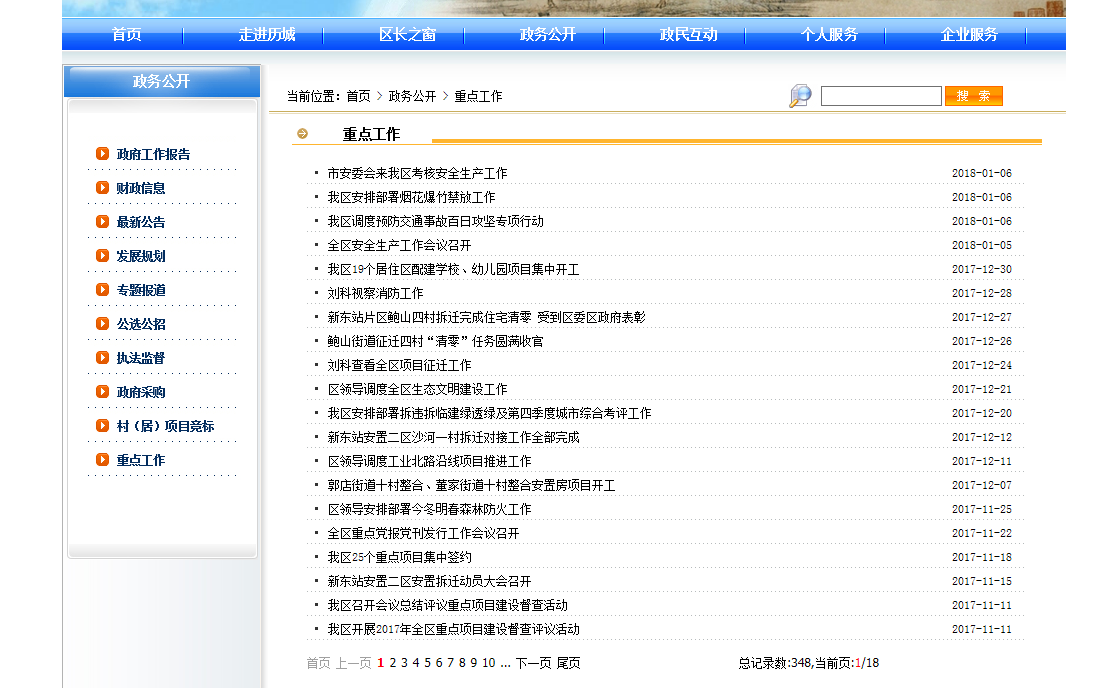Open article 我区25个重点项目集中签约
Viewport: 1105px width, 688px height.
click(x=400, y=557)
